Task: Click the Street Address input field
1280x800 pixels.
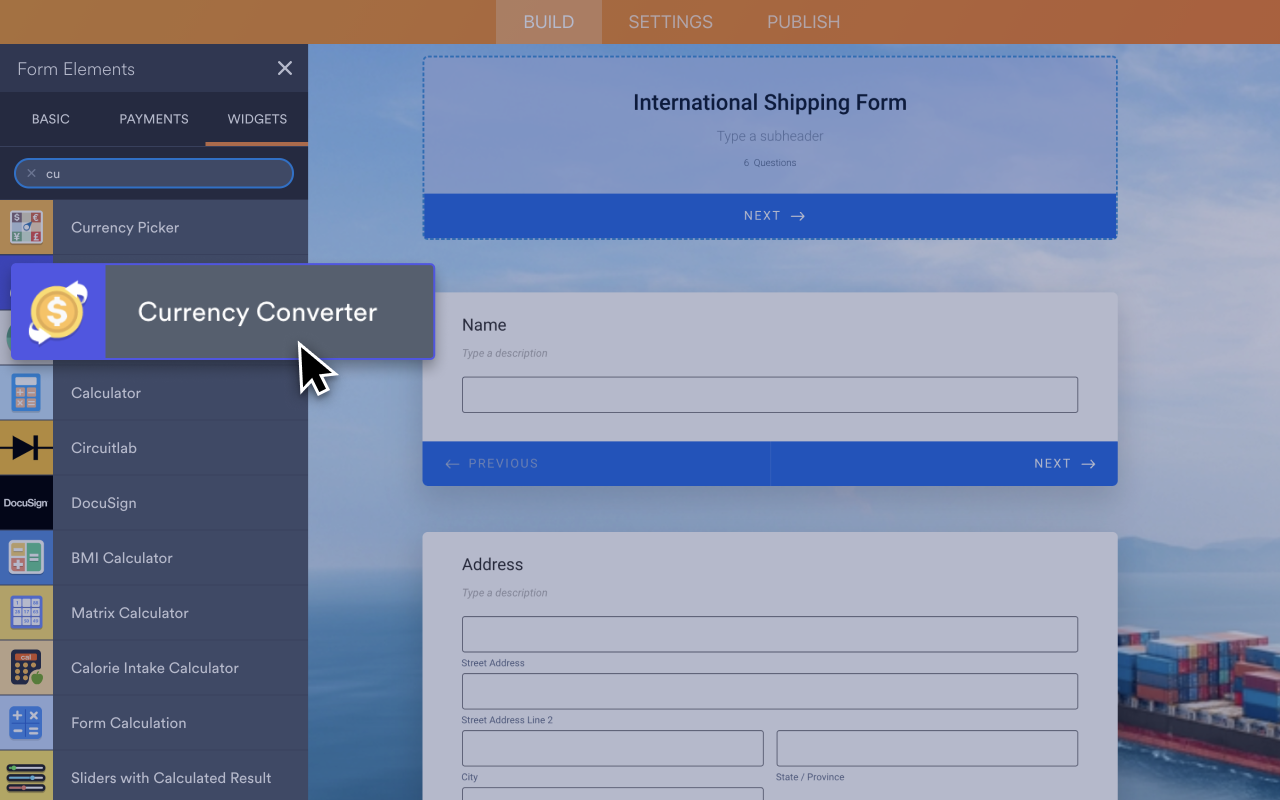Action: coord(769,634)
